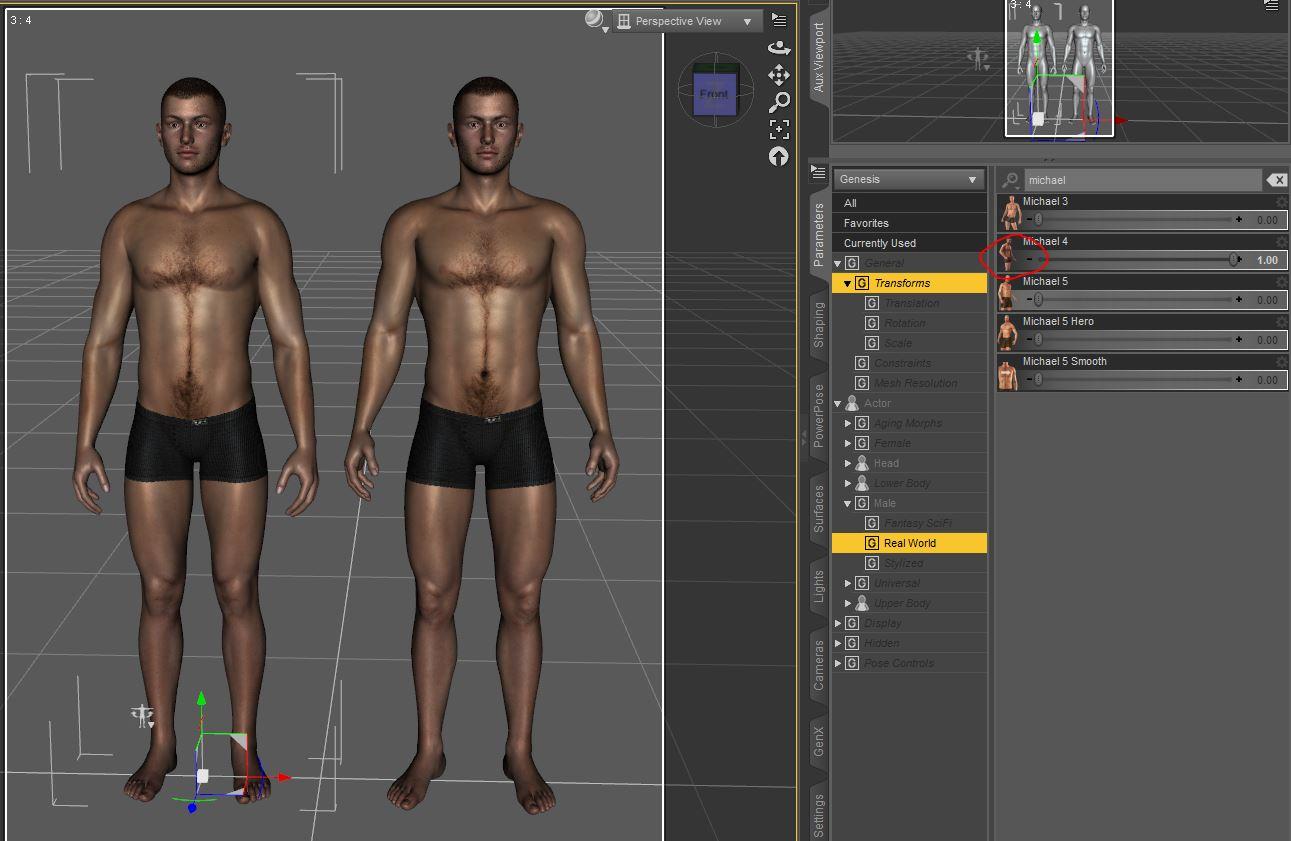Select the Mesh Resolution tree item

(915, 383)
